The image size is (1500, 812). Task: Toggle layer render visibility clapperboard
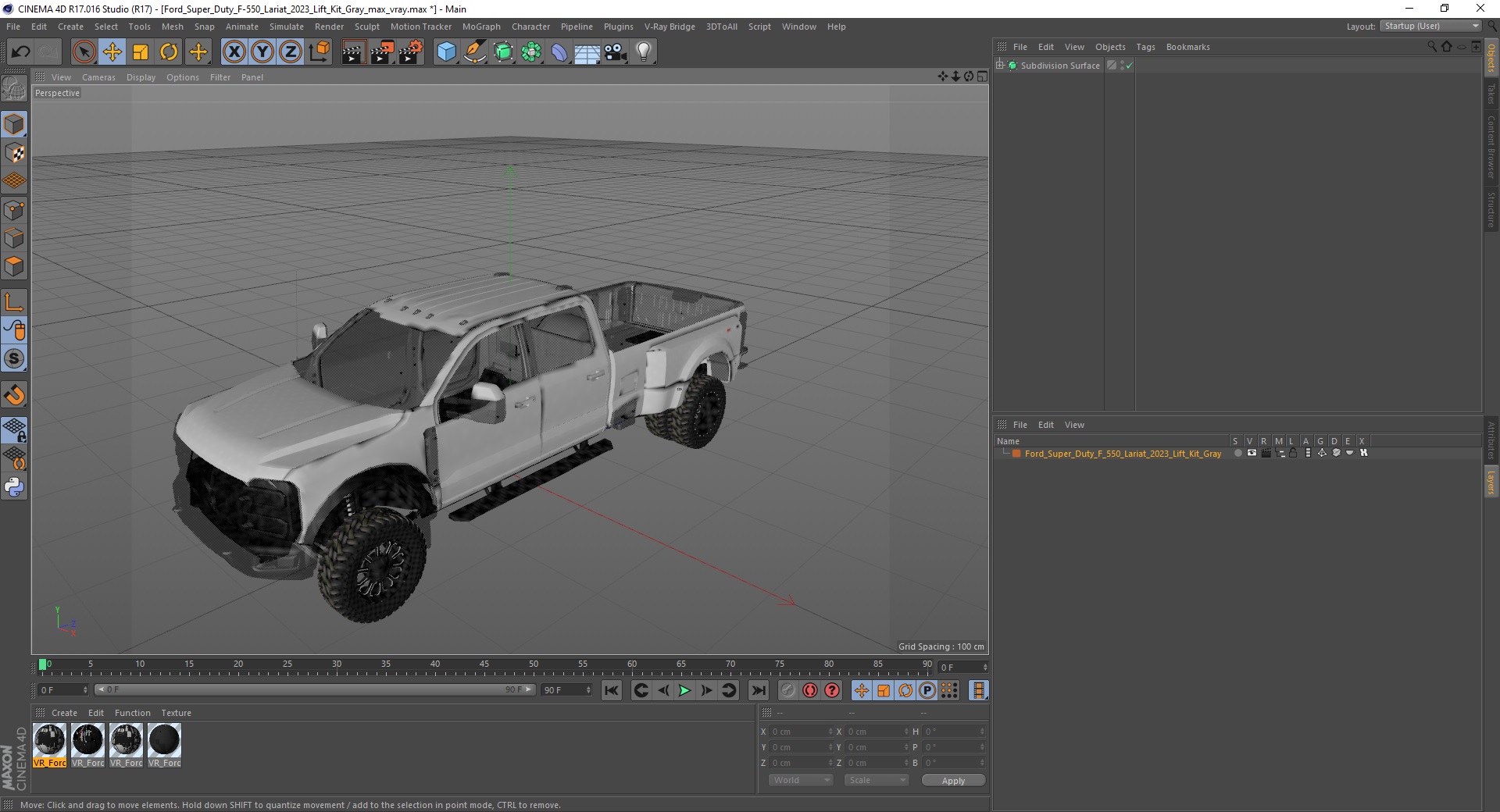(1266, 453)
